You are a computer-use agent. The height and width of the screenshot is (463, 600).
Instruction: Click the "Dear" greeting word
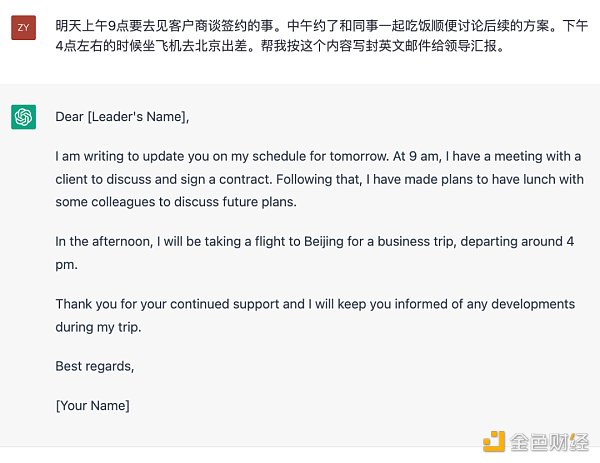[70, 117]
